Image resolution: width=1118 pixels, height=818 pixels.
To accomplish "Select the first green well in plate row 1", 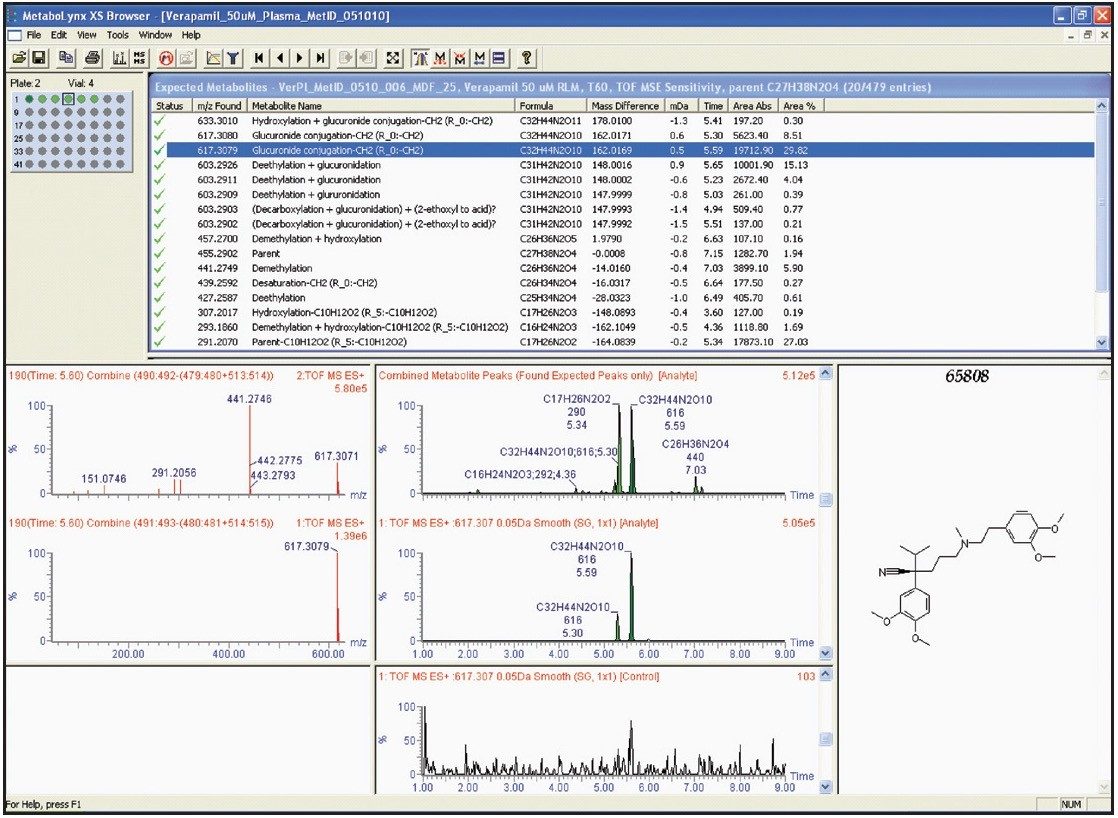I will pyautogui.click(x=30, y=99).
